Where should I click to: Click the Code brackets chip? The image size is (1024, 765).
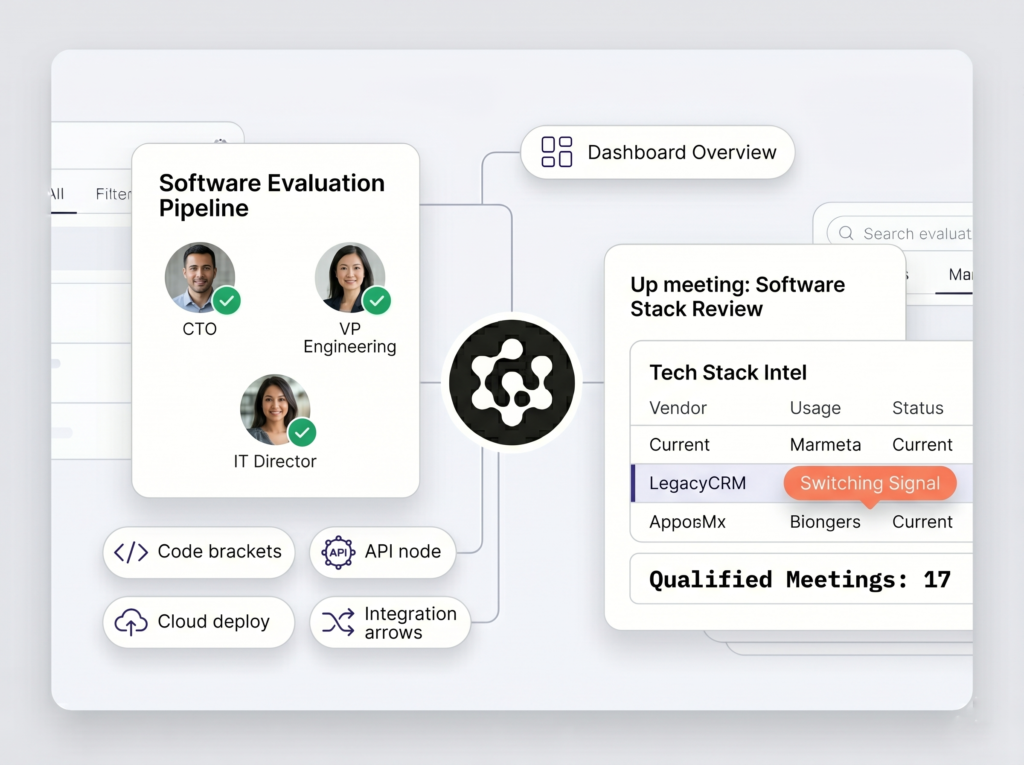(x=199, y=552)
